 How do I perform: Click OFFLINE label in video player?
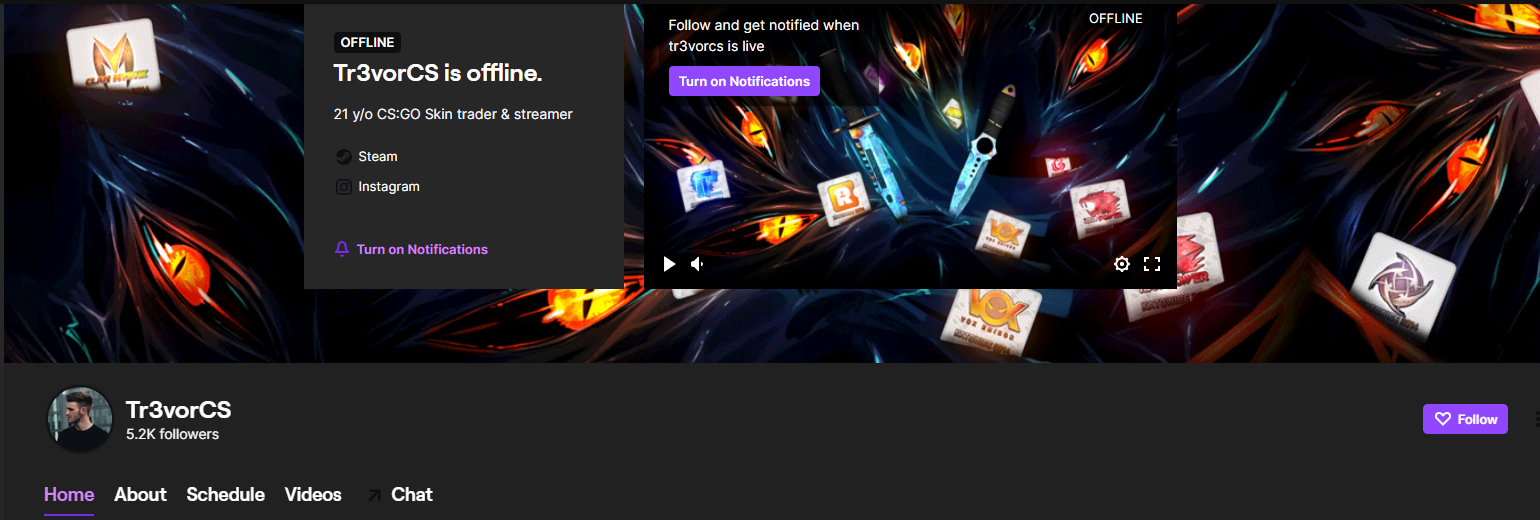coord(1115,18)
